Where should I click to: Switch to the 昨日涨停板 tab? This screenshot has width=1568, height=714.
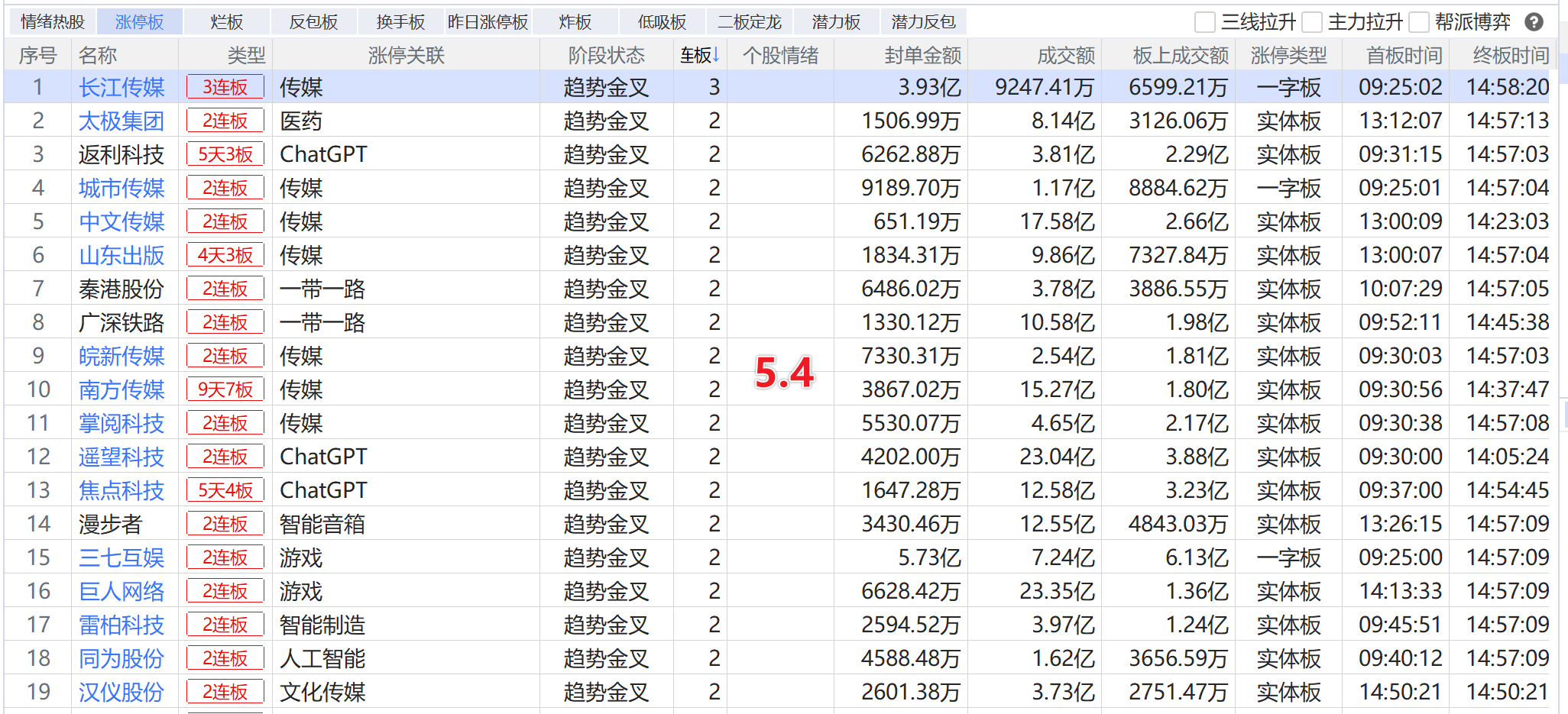(x=488, y=22)
